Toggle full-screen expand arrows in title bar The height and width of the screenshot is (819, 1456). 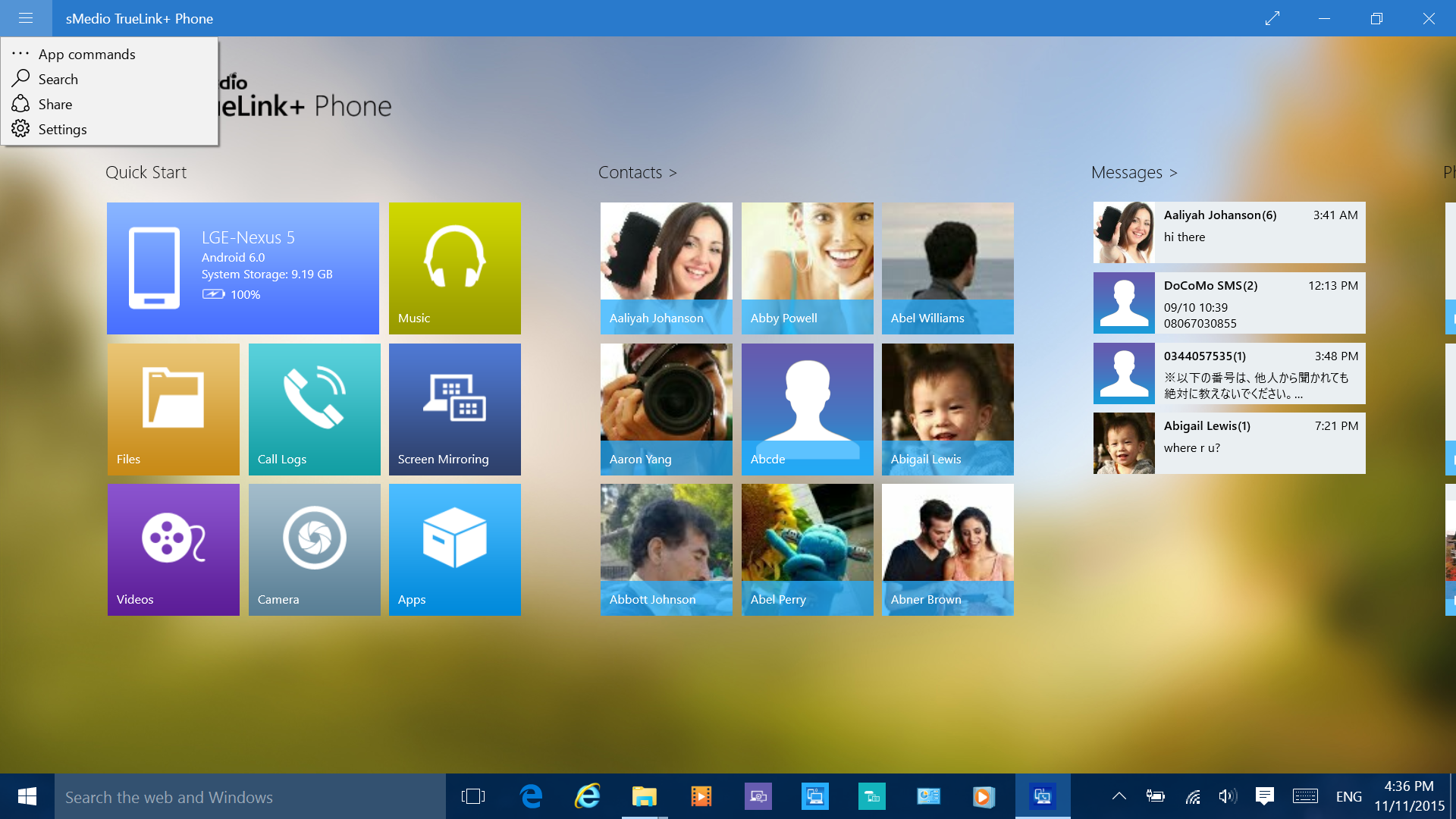click(x=1272, y=18)
